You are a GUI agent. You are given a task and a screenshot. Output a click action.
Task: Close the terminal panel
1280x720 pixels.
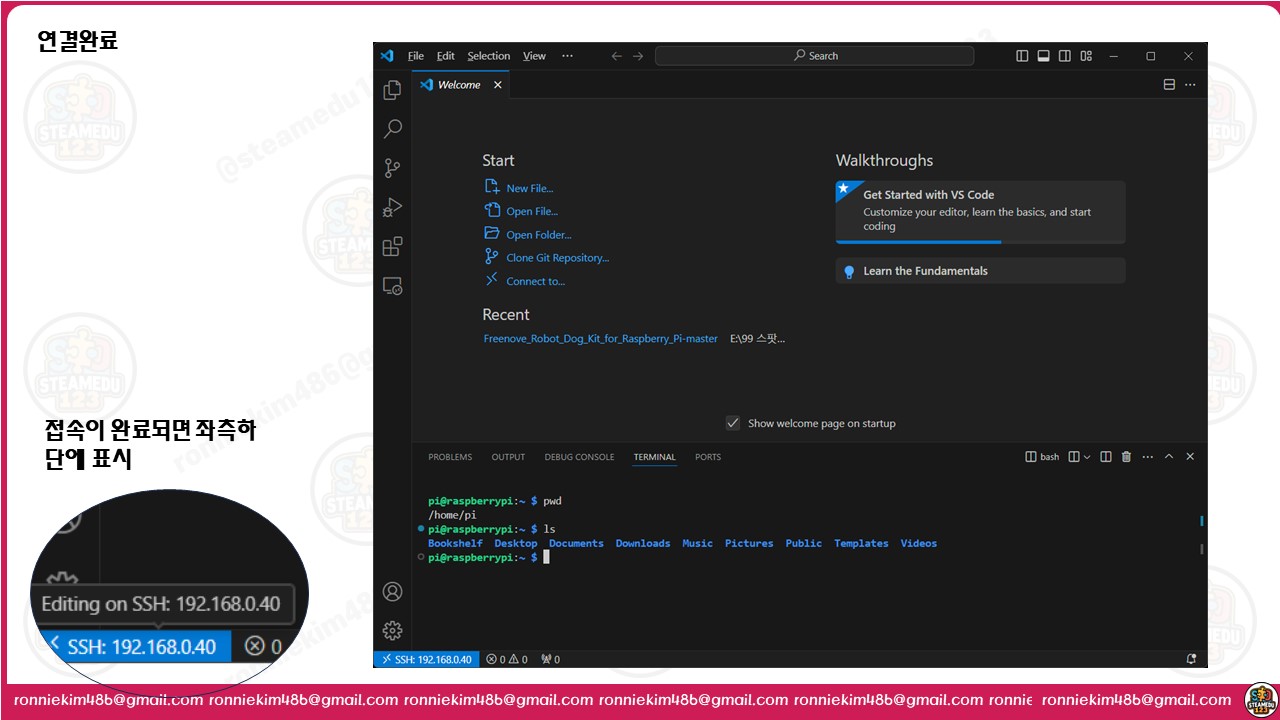coord(1190,457)
